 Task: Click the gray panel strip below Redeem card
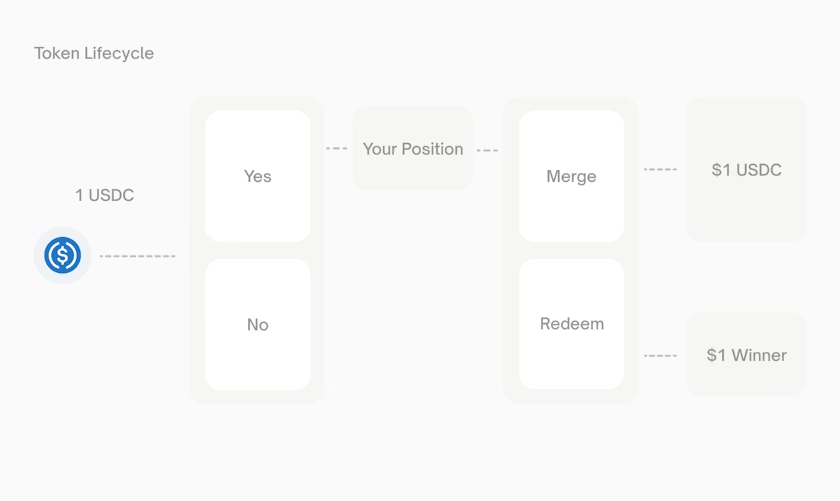tap(571, 397)
